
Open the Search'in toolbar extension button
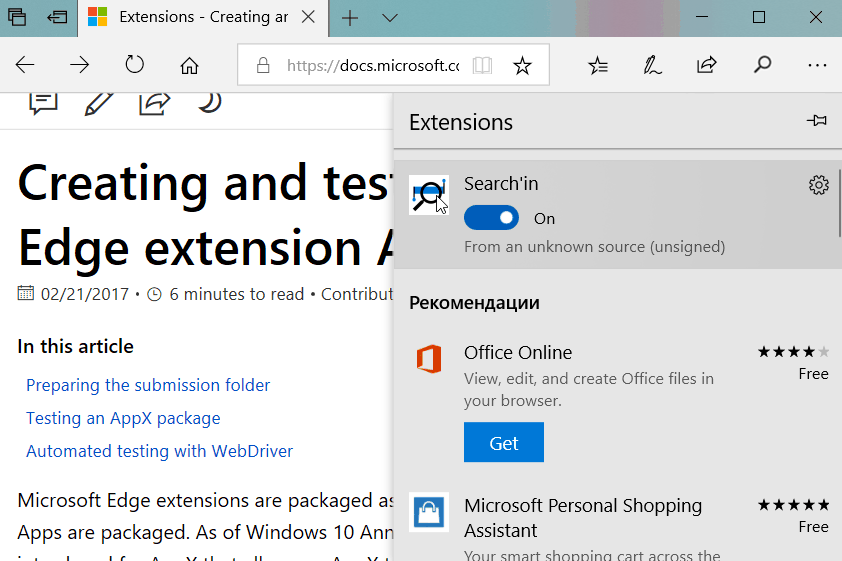[762, 65]
